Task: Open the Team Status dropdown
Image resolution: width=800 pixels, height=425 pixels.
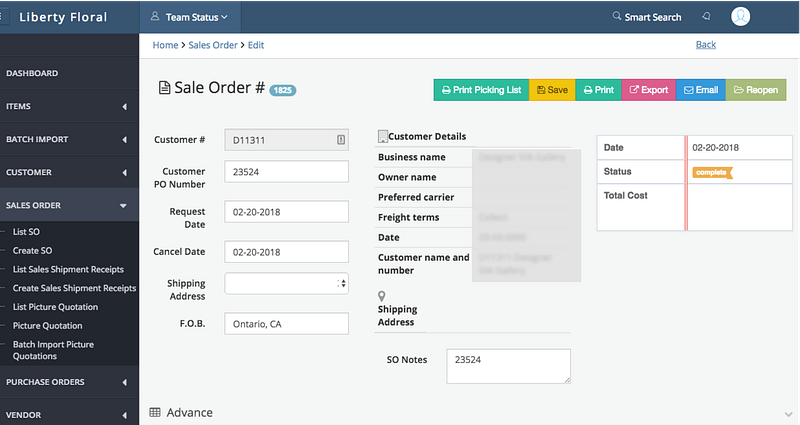Action: [x=189, y=17]
